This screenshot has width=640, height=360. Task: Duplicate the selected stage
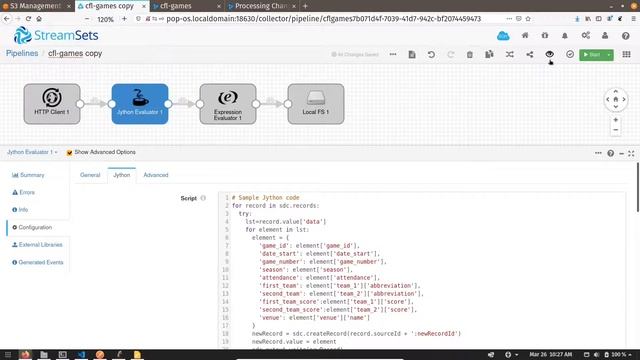(489, 54)
